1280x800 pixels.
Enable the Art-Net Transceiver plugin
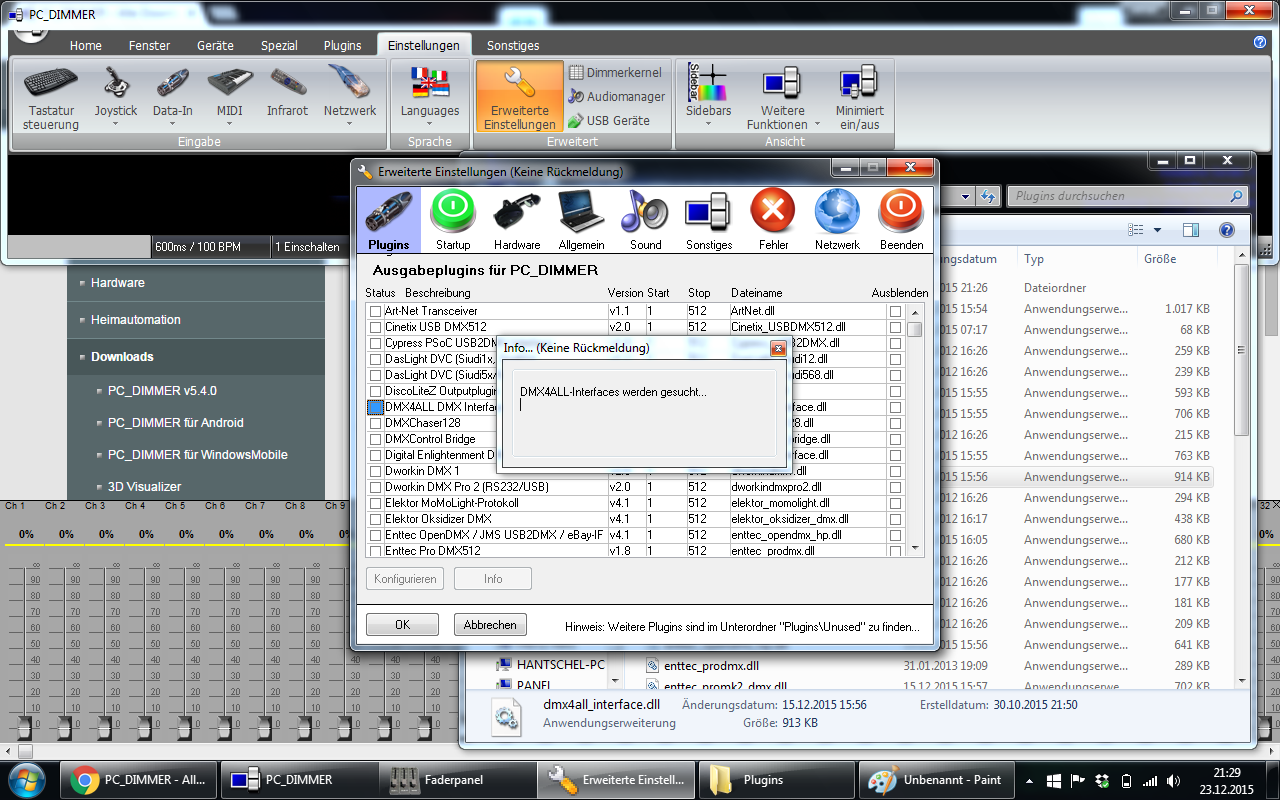pos(375,309)
